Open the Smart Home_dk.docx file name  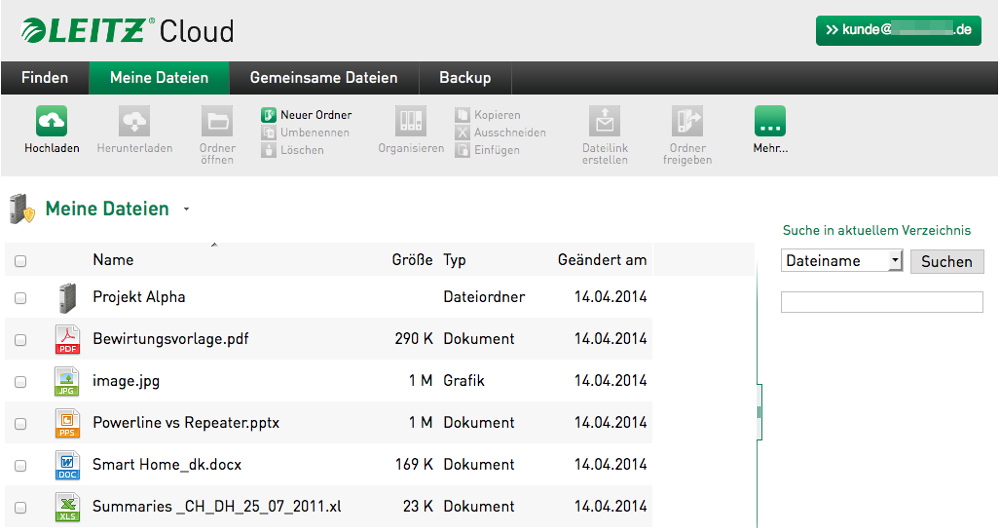(167, 465)
